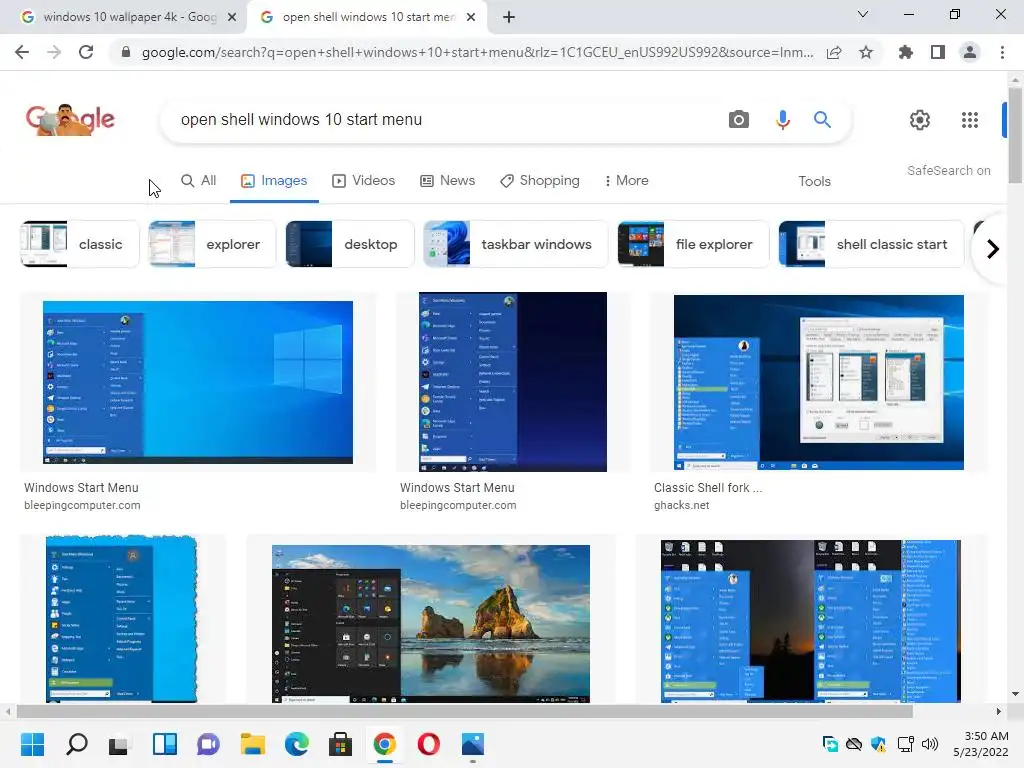The height and width of the screenshot is (768, 1024).
Task: Start voice search with microphone
Action: click(782, 120)
